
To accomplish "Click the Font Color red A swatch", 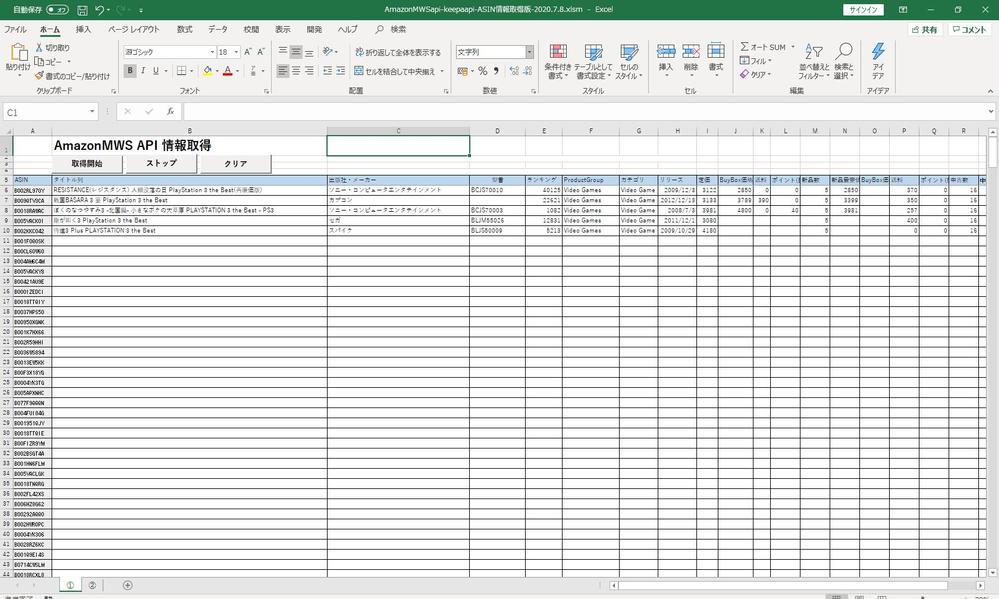I will 227,71.
